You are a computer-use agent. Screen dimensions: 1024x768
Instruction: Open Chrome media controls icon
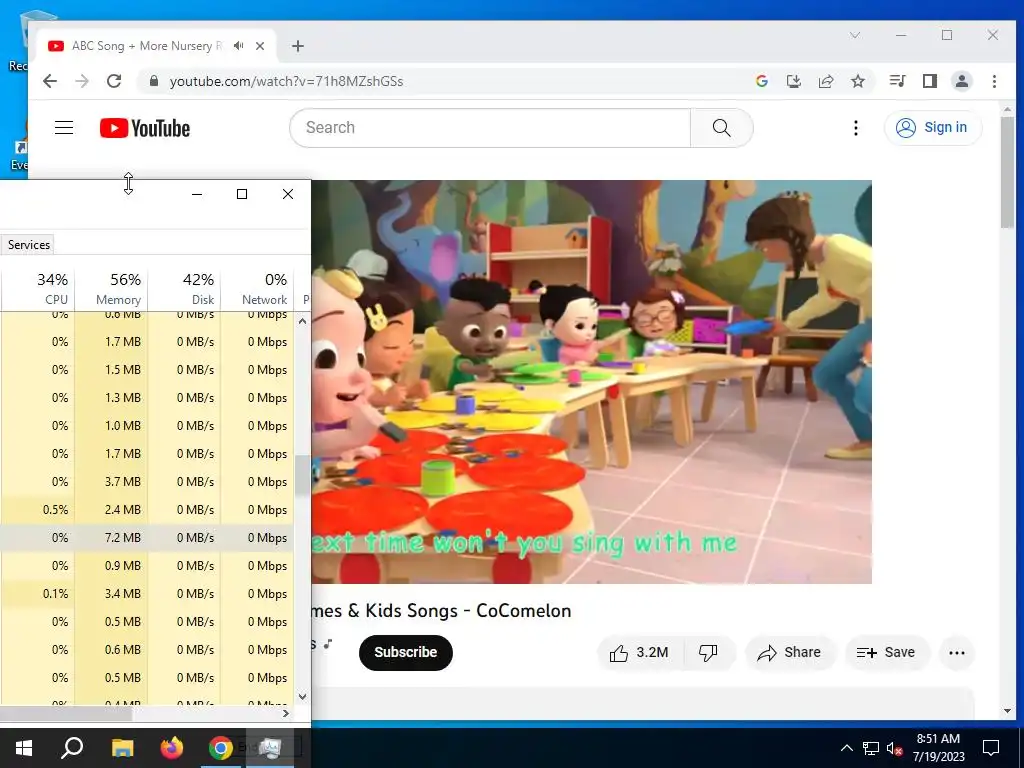897,81
